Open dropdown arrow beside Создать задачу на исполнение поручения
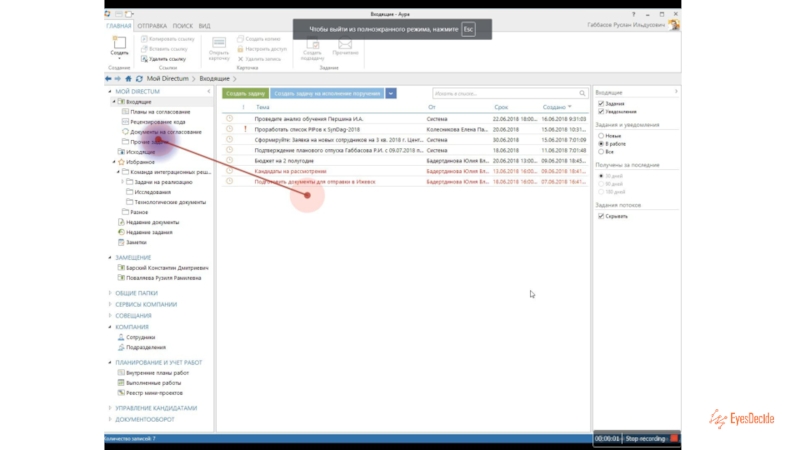This screenshot has width=800, height=450. click(391, 93)
